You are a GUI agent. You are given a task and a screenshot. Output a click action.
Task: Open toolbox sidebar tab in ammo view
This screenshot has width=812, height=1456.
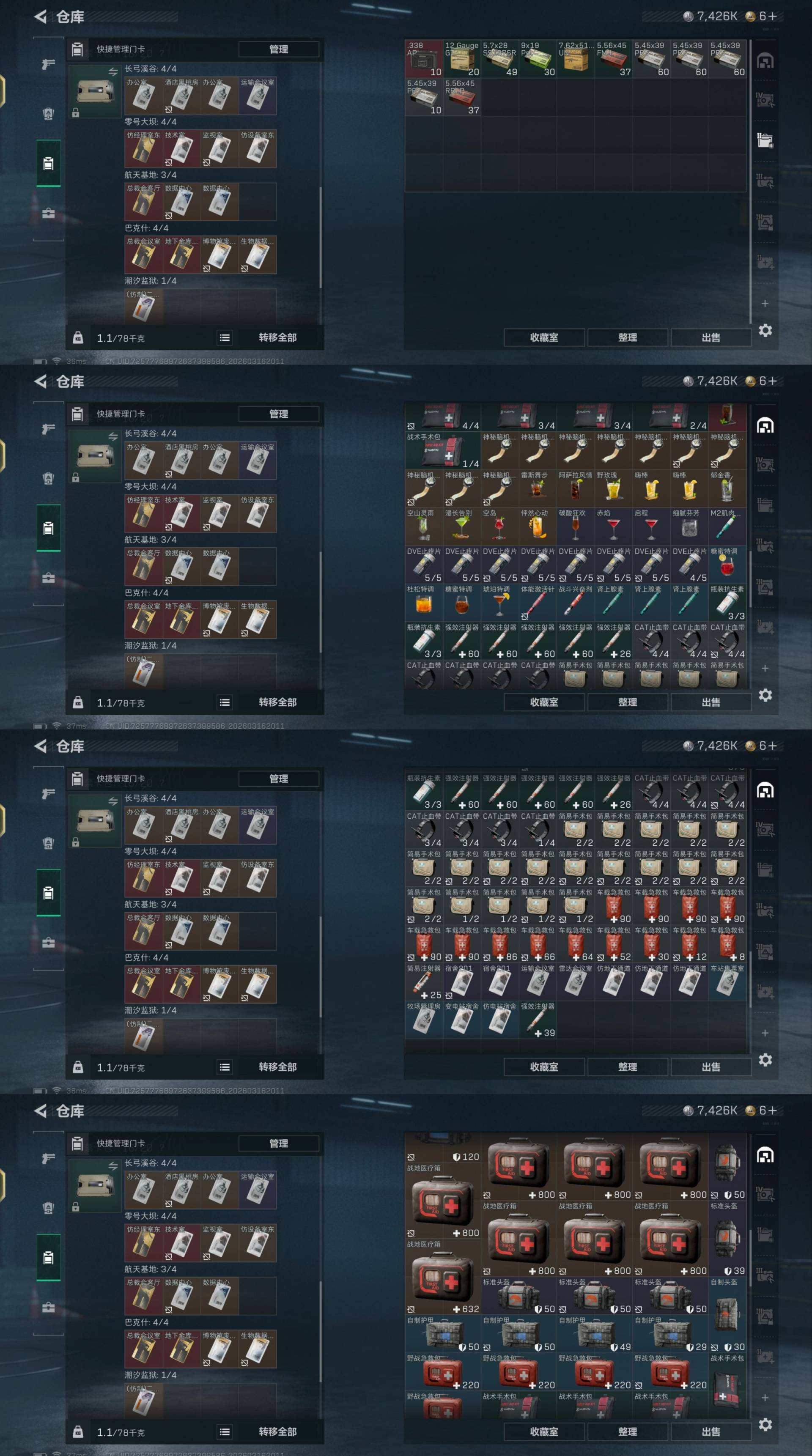click(x=49, y=213)
